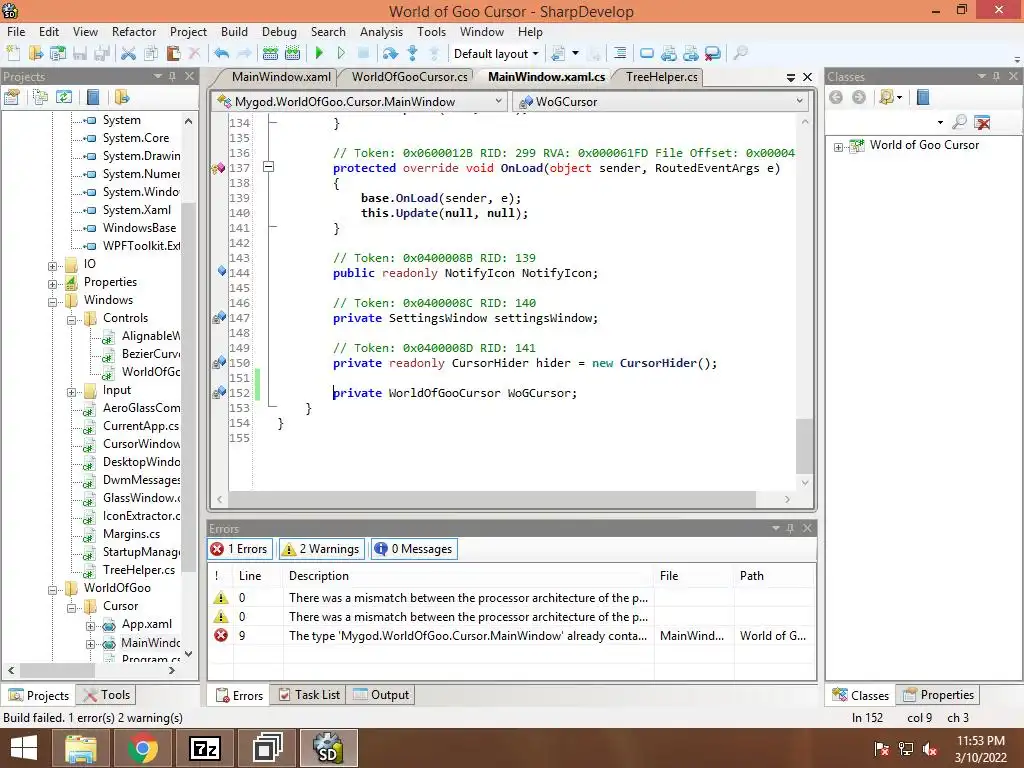The image size is (1024, 768).
Task: Toggle the 0 Messages filter button
Action: point(414,549)
